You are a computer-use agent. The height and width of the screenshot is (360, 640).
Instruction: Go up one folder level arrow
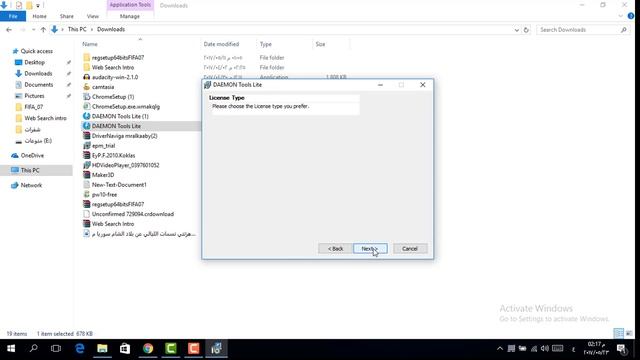(43, 30)
